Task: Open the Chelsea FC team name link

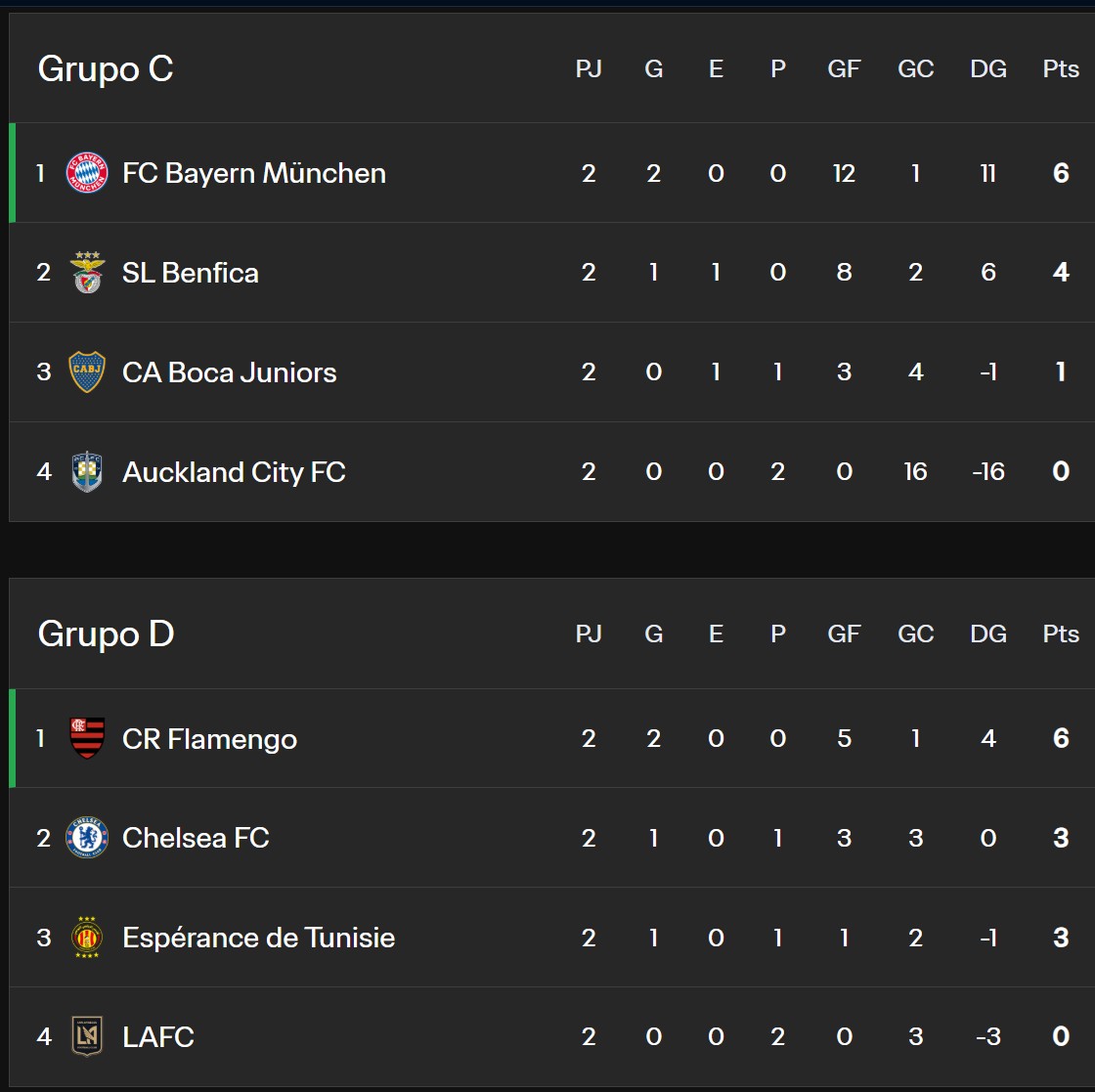Action: tap(196, 838)
